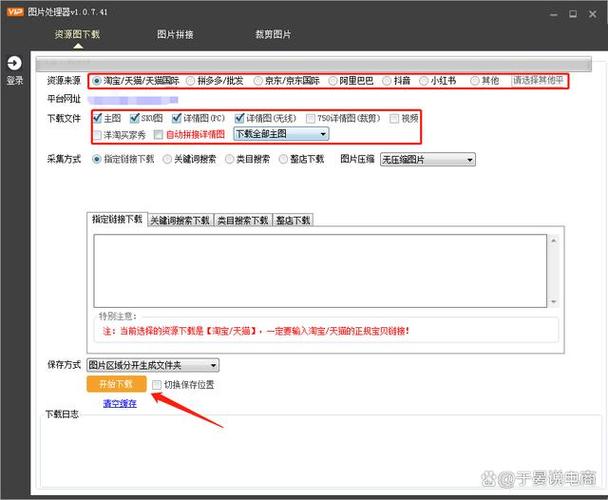The height and width of the screenshot is (500, 608).
Task: Toggle the 切换保存位置 checkbox
Action: pyautogui.click(x=157, y=385)
